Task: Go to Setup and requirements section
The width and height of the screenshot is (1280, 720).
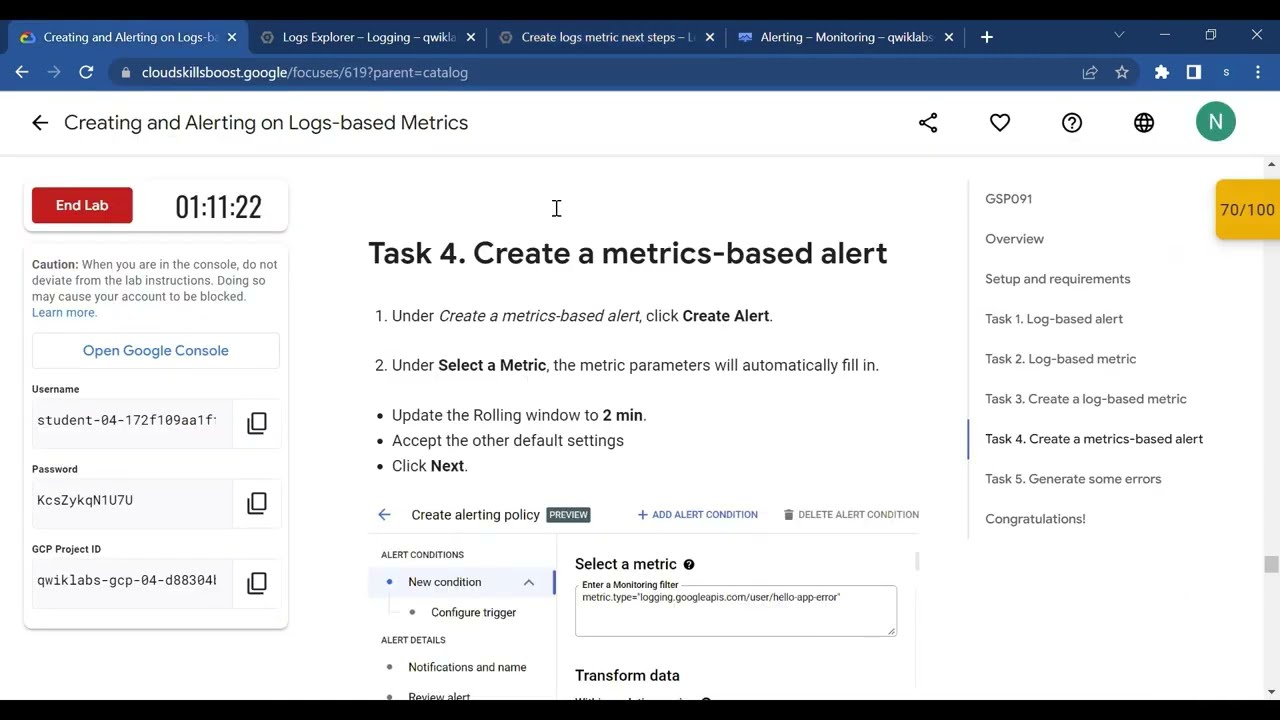Action: point(1057,278)
